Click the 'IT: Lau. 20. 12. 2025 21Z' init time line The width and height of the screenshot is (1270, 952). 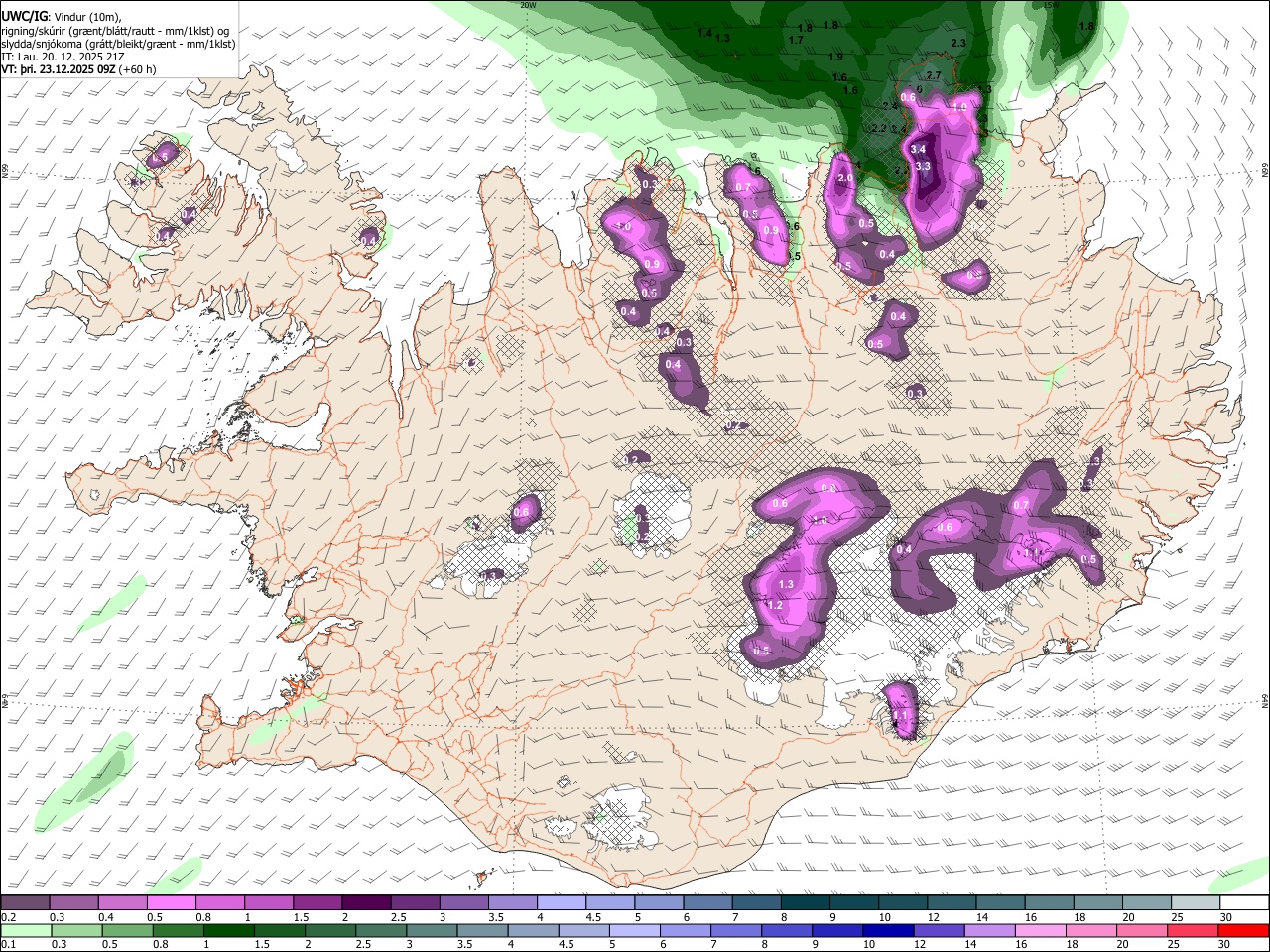coord(63,57)
